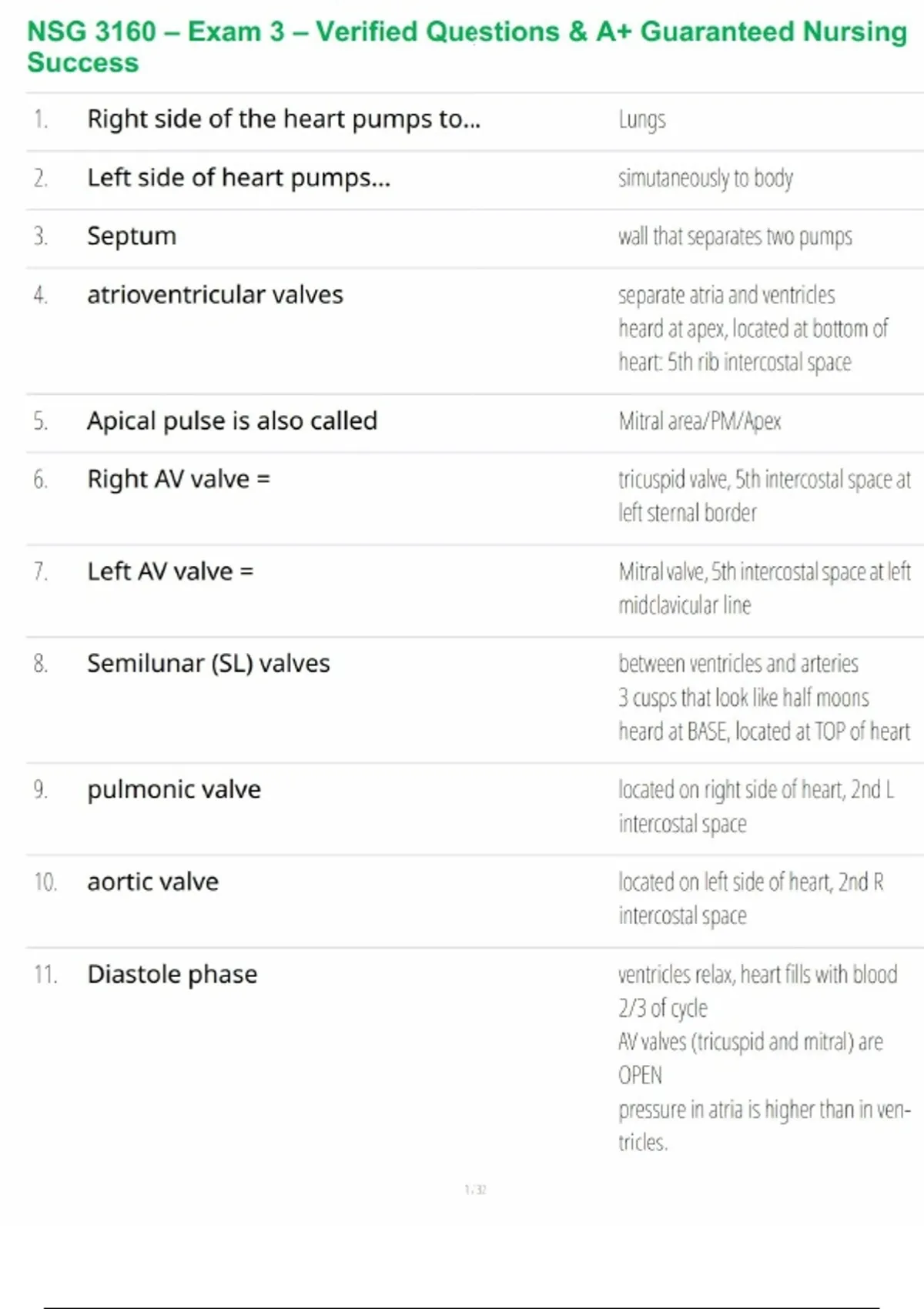924x1309 pixels.
Task: Click the row number 10
Action: 45,882
